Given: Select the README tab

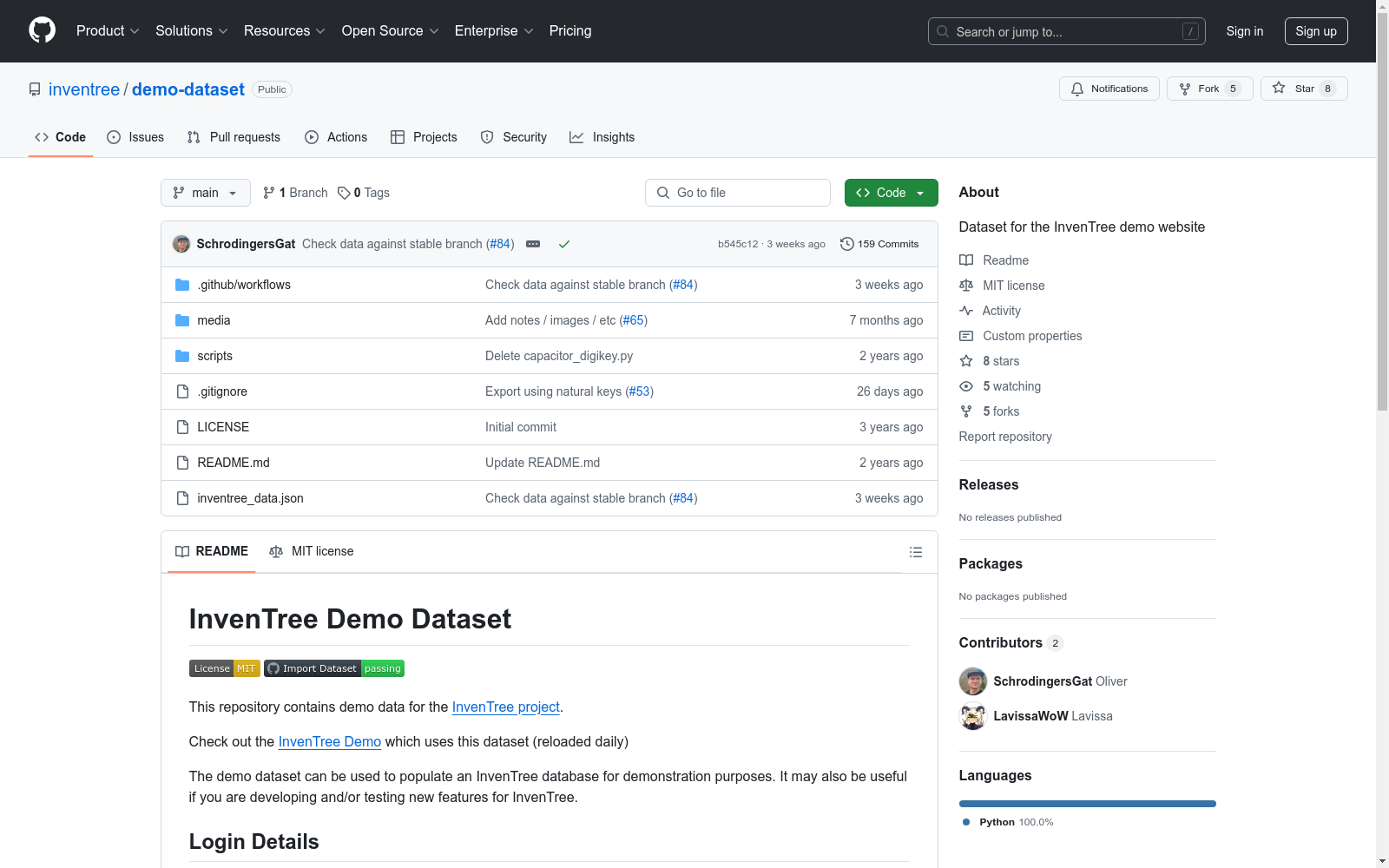Looking at the screenshot, I should [212, 551].
